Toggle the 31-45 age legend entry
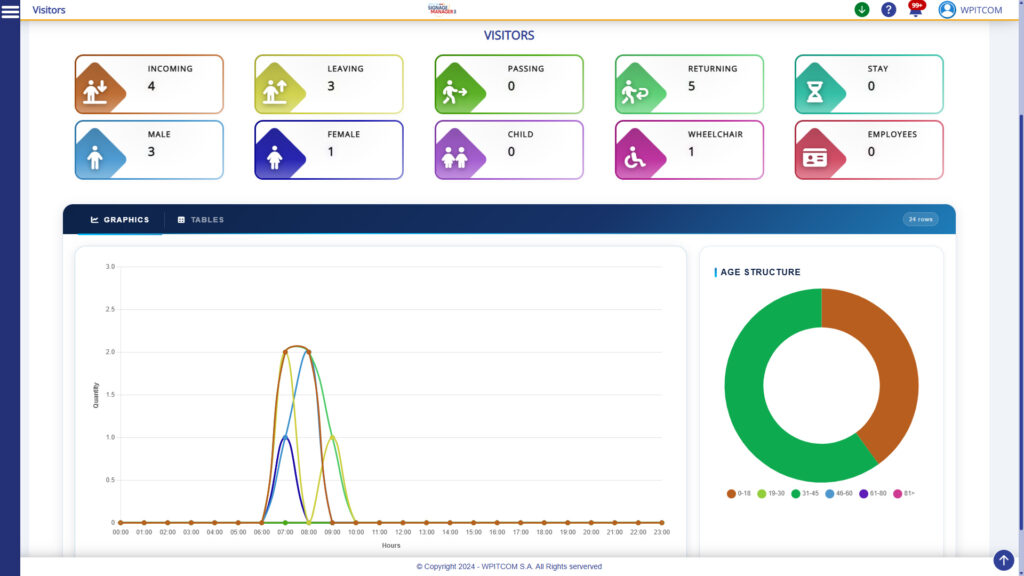This screenshot has height=576, width=1024. 806,493
